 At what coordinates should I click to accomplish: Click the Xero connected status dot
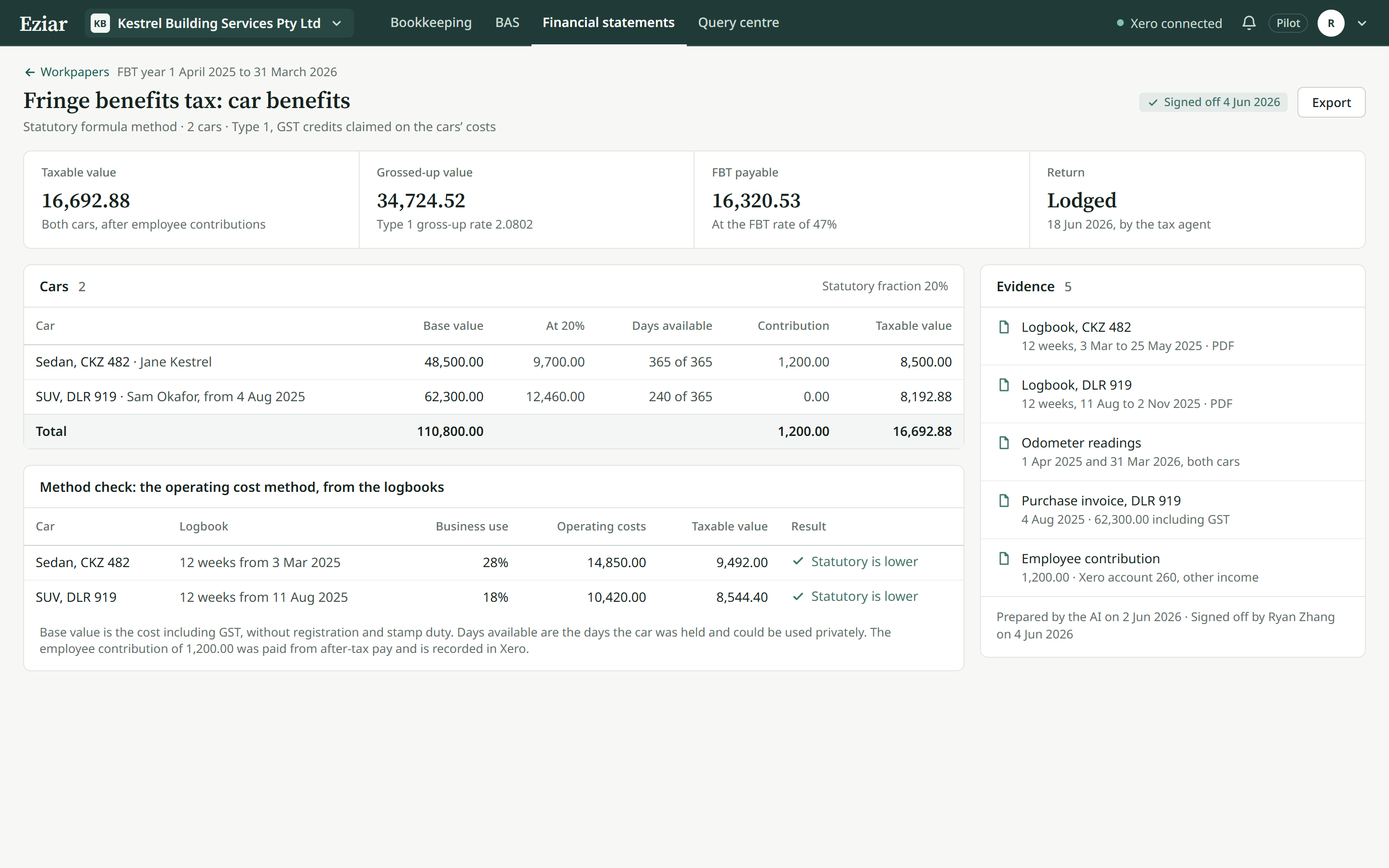tap(1120, 24)
